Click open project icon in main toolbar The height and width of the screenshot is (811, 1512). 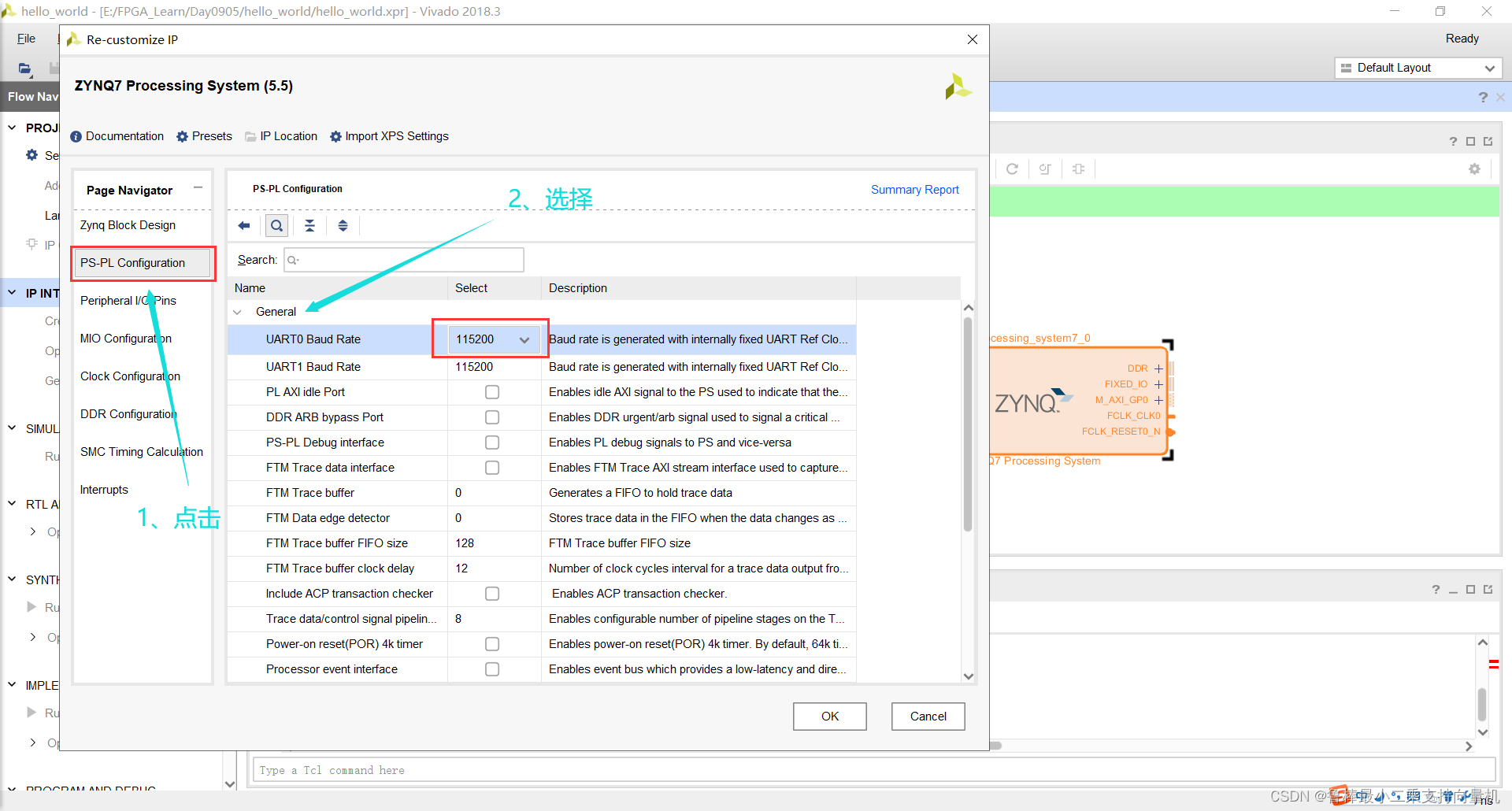25,69
